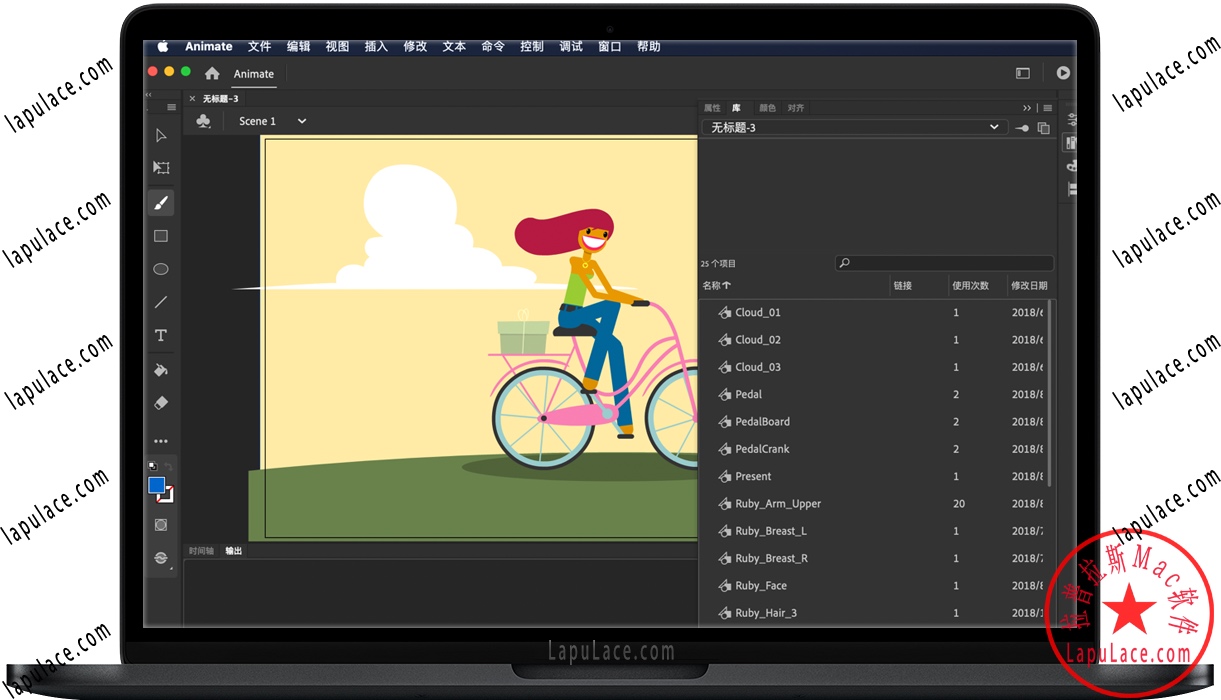Select the Free Transform tool
Screen dimensions: 1221x700
point(161,167)
